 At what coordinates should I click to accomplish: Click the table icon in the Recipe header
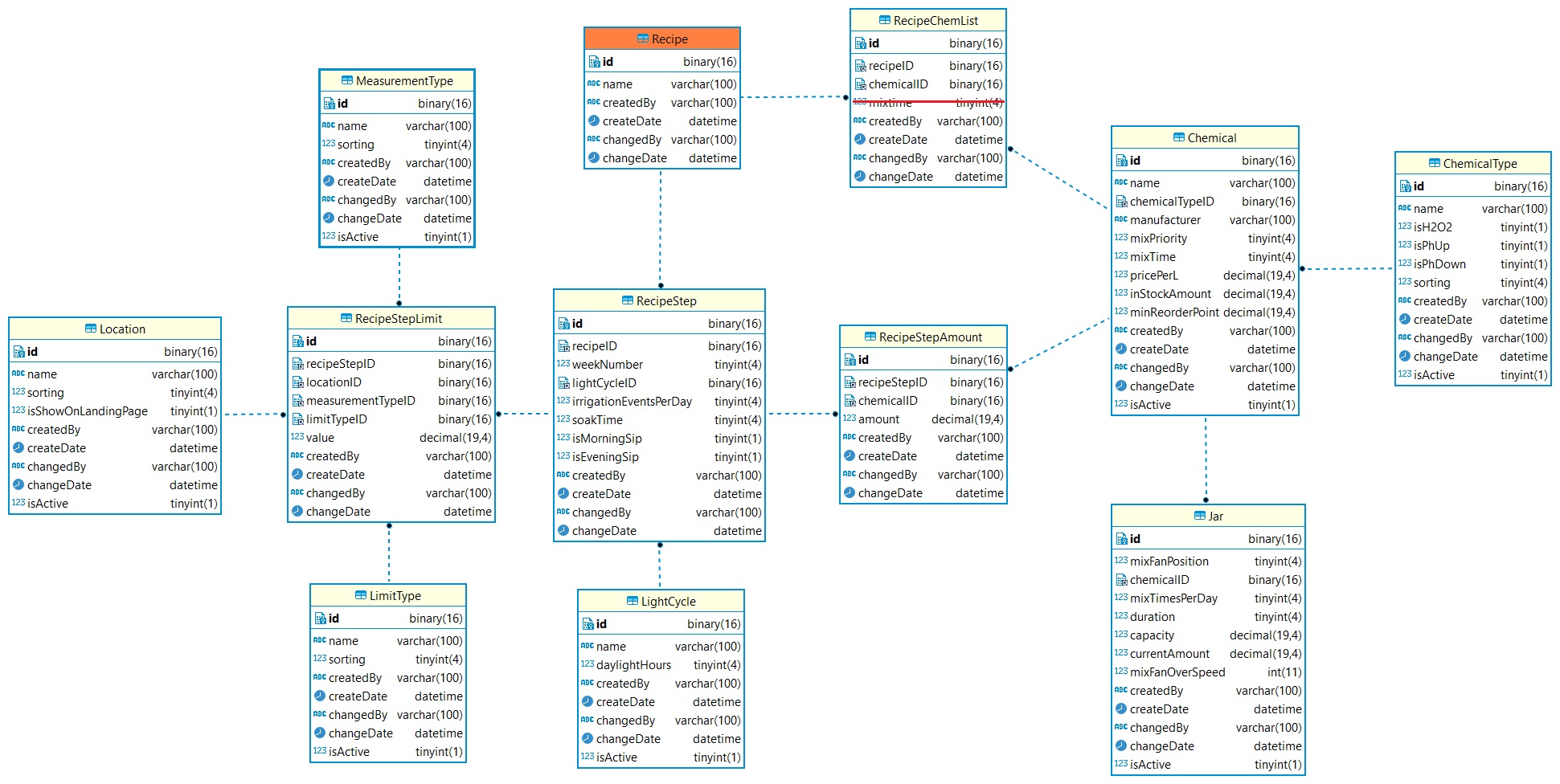click(x=642, y=39)
